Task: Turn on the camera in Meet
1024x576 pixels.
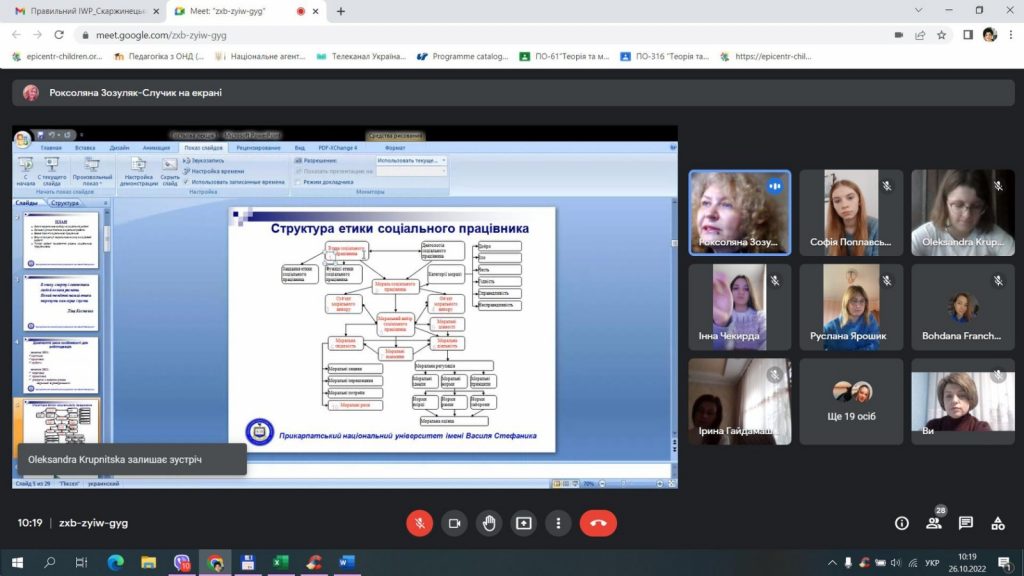Action: click(x=454, y=523)
